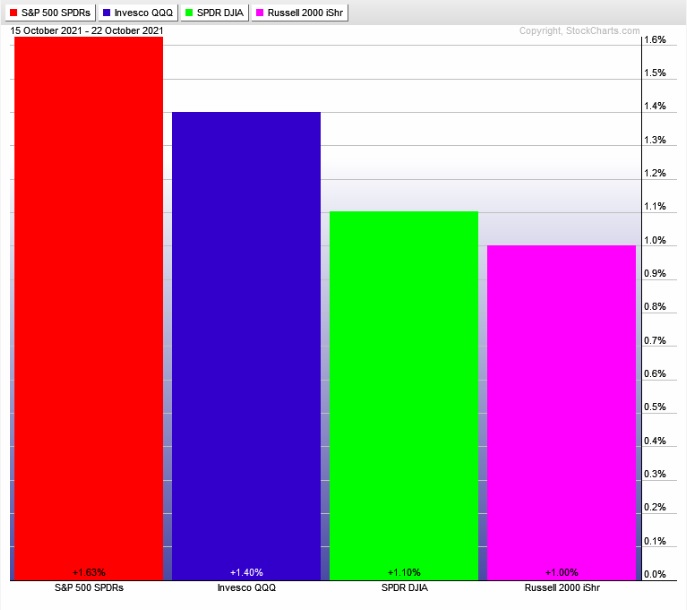The width and height of the screenshot is (687, 610).
Task: Click the SPDR DJIA legend button
Action: point(215,13)
